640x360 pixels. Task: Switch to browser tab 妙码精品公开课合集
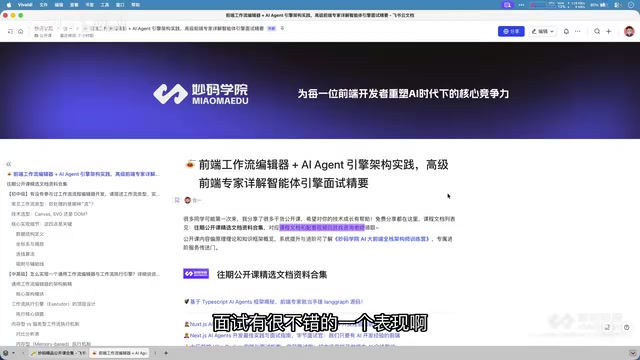point(58,353)
